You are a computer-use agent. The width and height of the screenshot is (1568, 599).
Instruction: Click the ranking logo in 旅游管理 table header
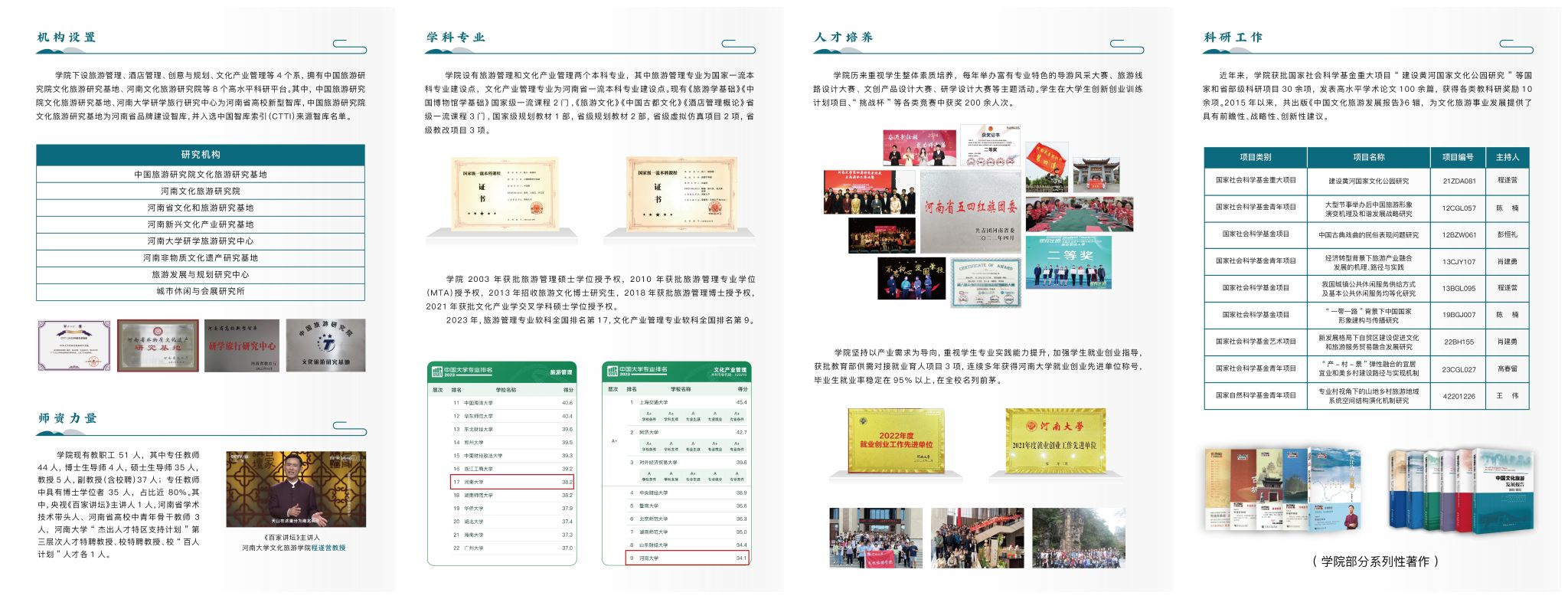click(x=438, y=372)
